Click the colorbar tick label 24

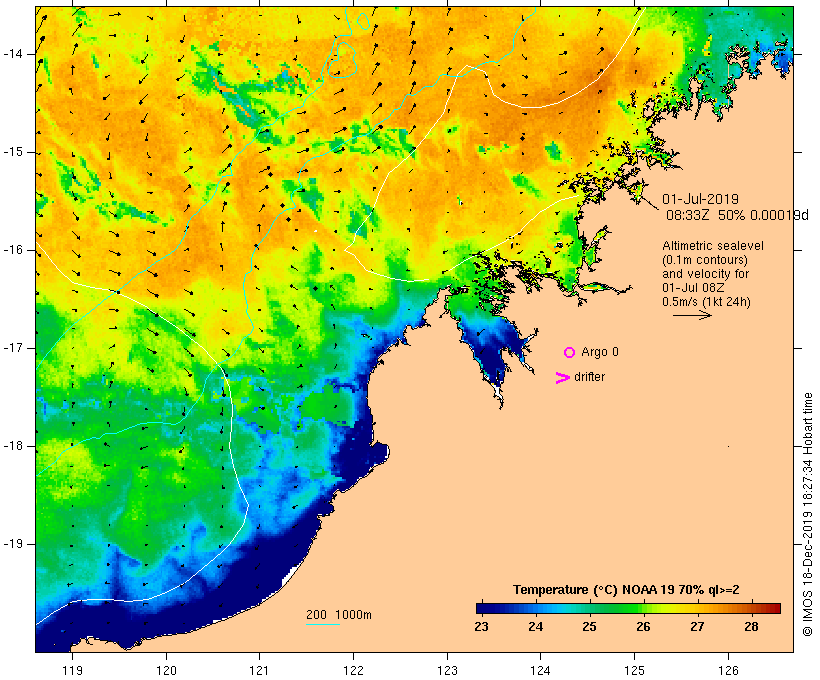[535, 627]
